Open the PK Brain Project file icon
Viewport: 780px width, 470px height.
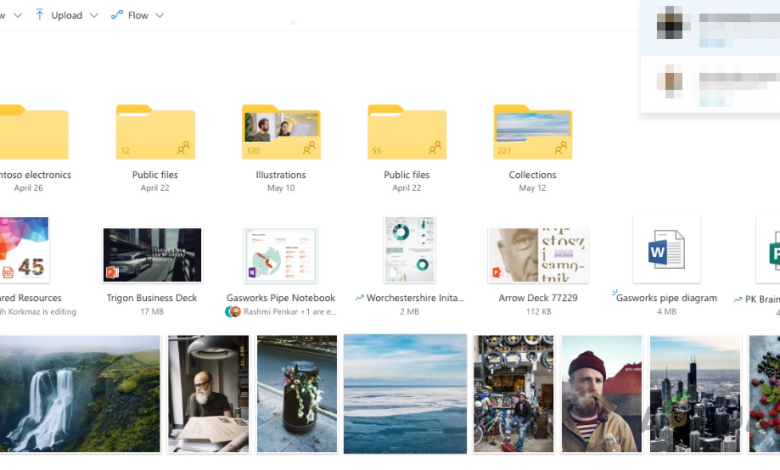[x=769, y=250]
